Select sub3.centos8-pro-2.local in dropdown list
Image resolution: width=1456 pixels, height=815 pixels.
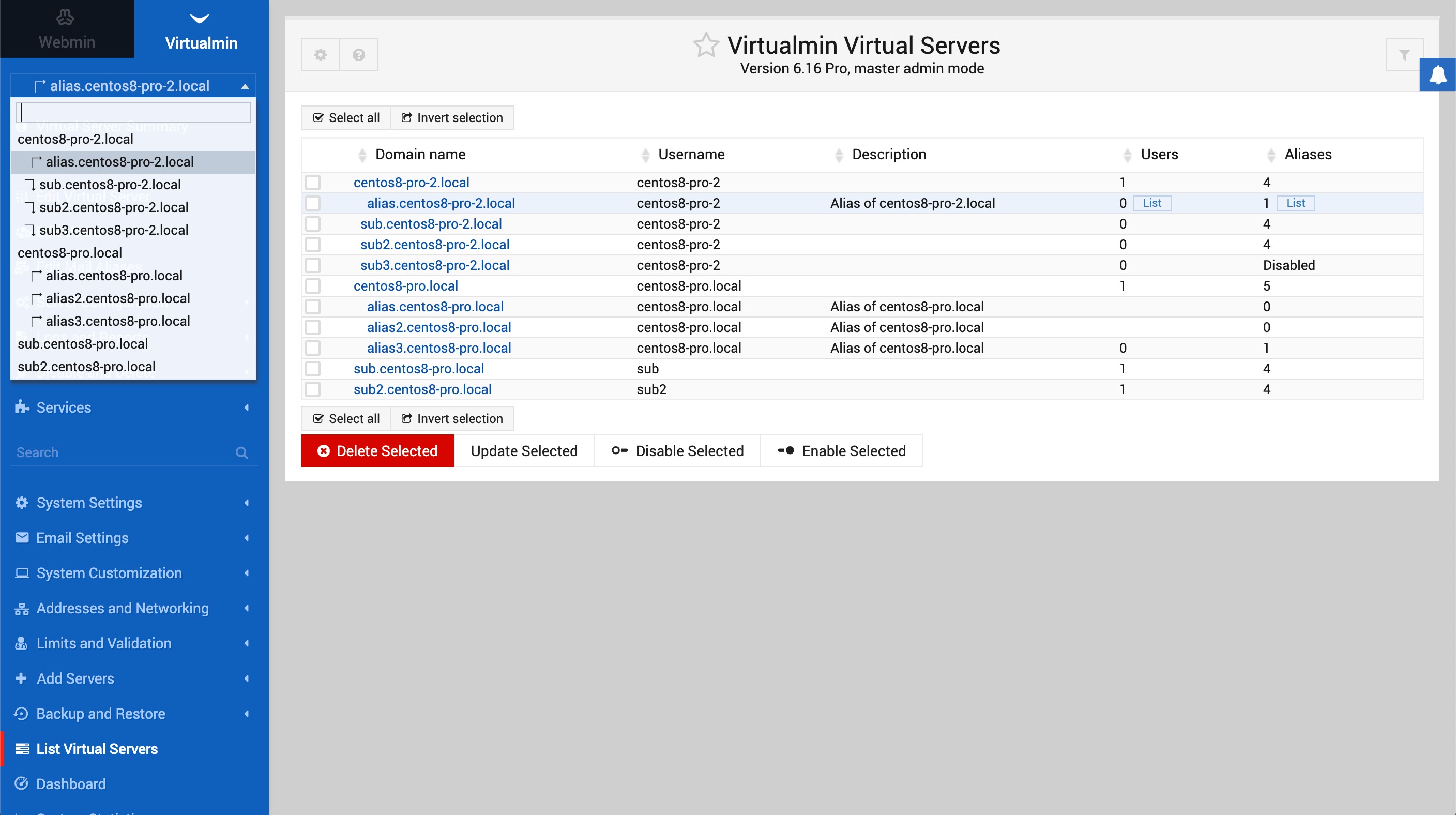click(x=133, y=230)
